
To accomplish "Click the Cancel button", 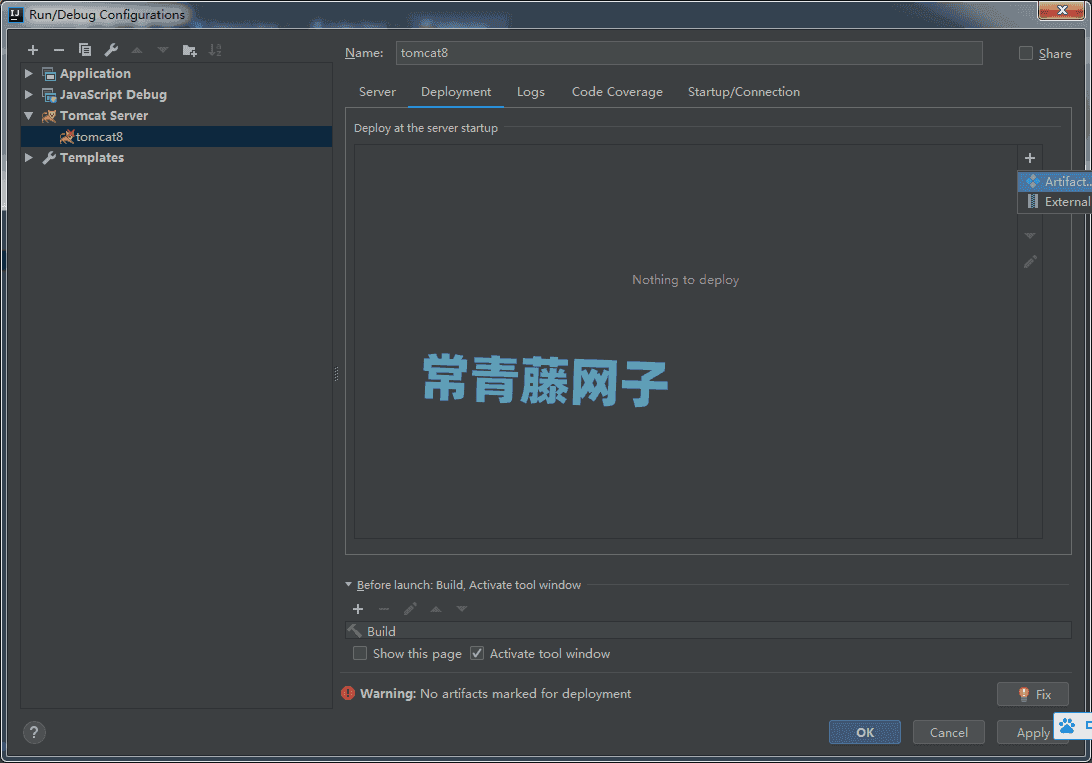I will tap(949, 732).
